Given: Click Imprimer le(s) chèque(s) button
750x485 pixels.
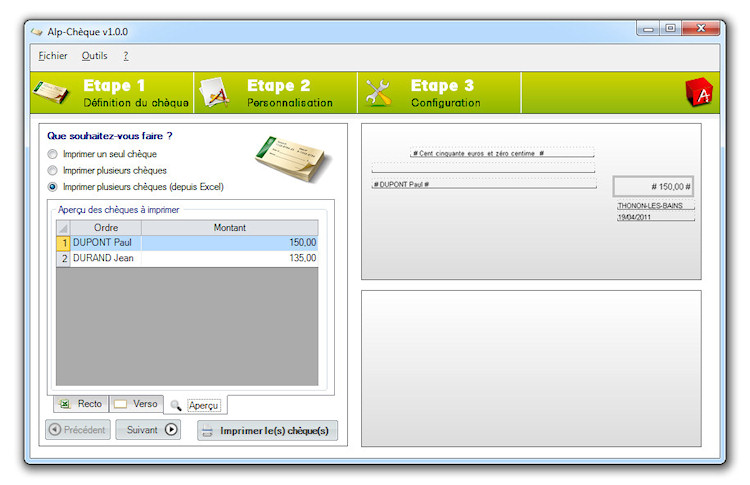Looking at the screenshot, I should tap(267, 431).
